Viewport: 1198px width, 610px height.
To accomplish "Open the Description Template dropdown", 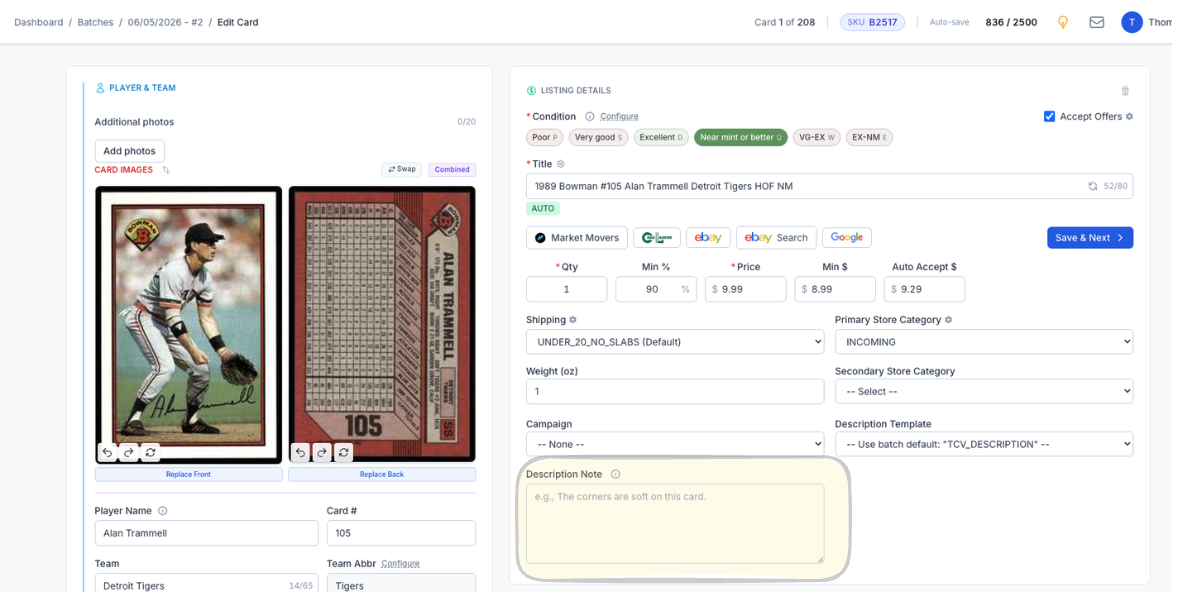I will click(984, 444).
